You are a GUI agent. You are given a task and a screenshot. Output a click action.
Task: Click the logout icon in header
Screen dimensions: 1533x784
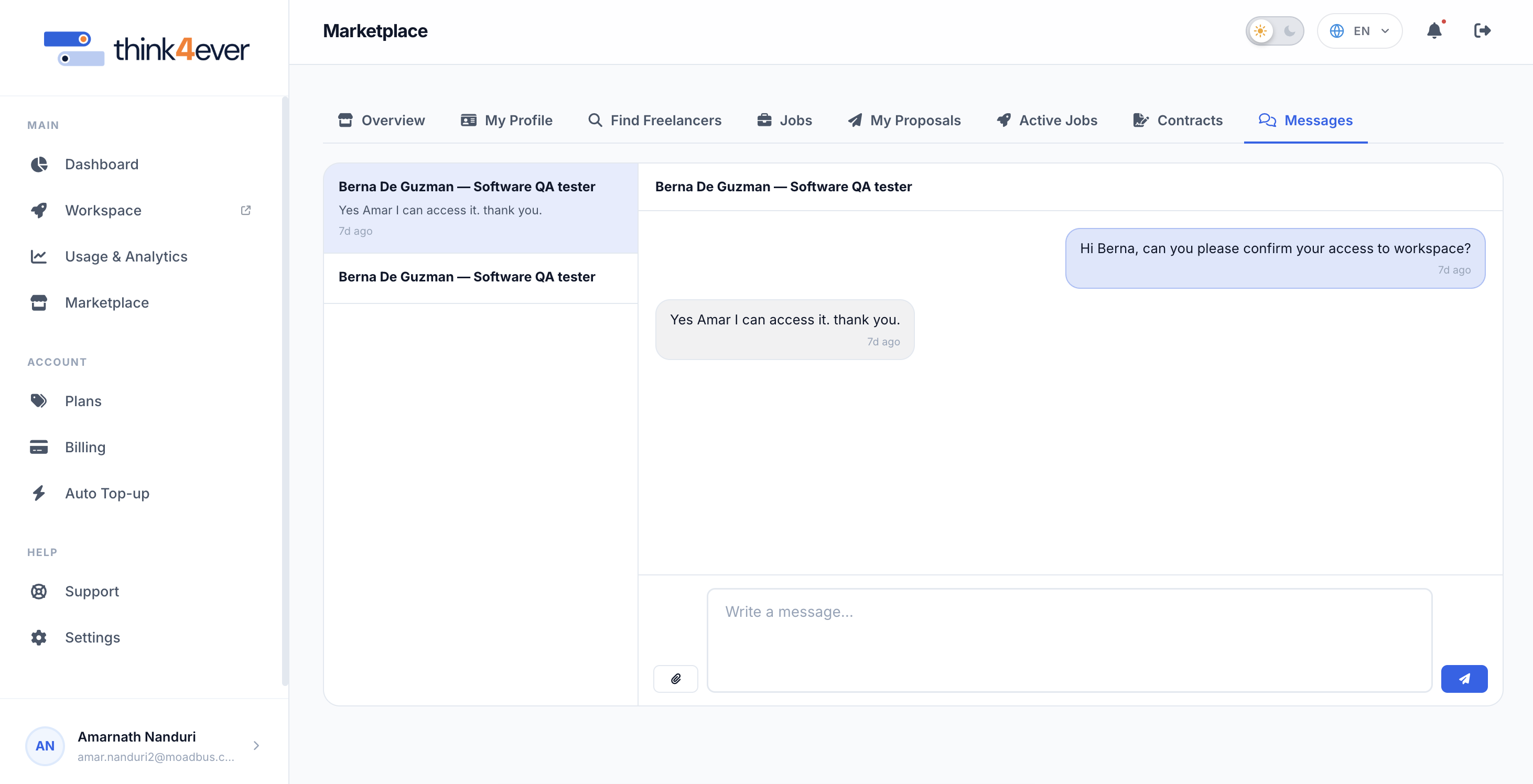(1482, 31)
